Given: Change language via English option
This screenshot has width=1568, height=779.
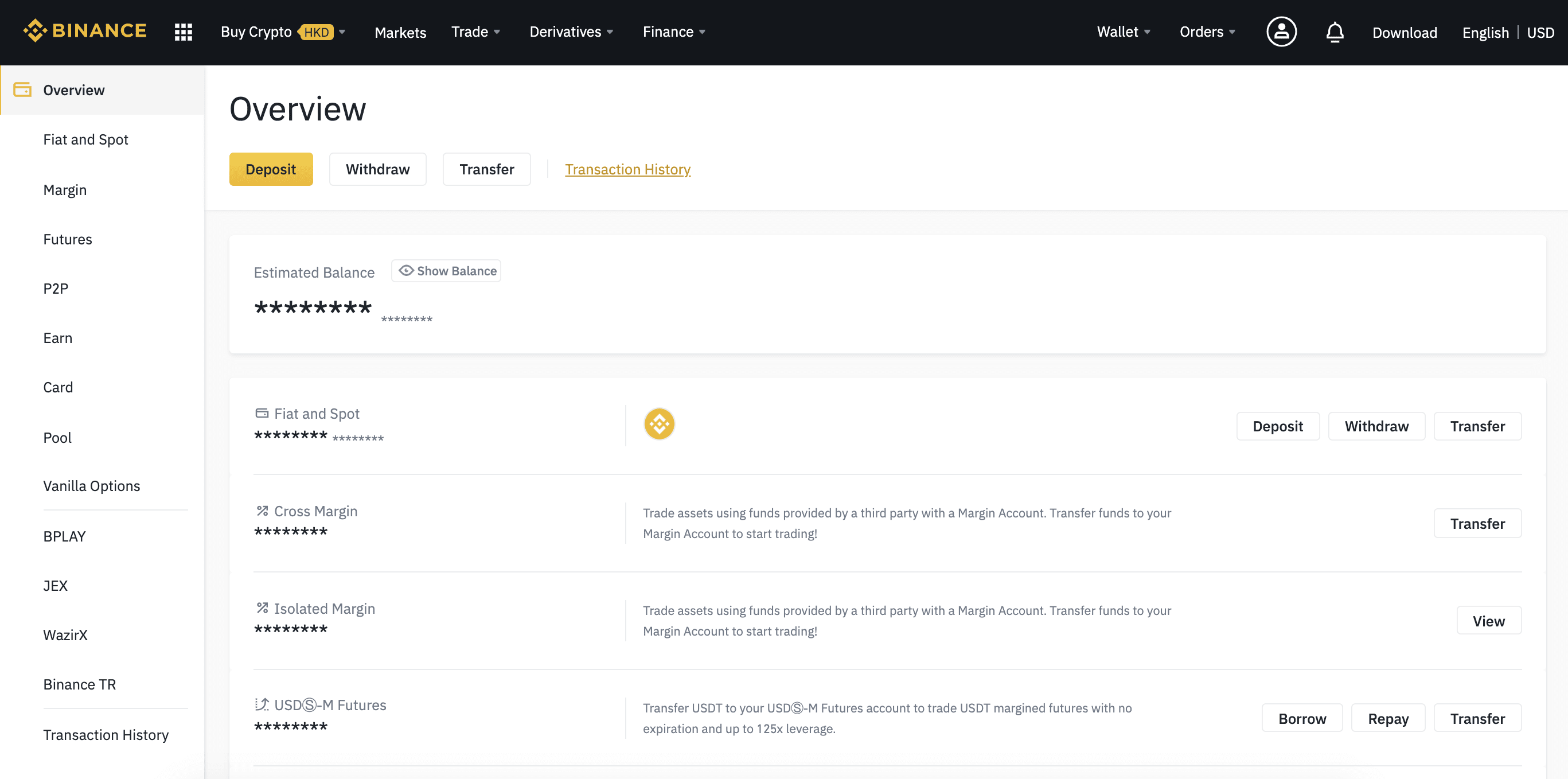Looking at the screenshot, I should click(1485, 32).
